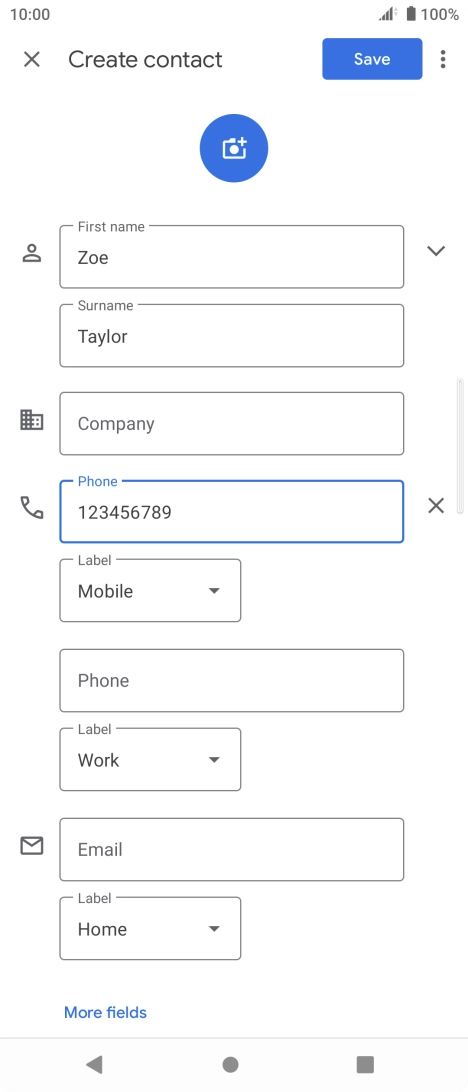Focus the Company input field
The height and width of the screenshot is (1092, 468).
coord(232,423)
